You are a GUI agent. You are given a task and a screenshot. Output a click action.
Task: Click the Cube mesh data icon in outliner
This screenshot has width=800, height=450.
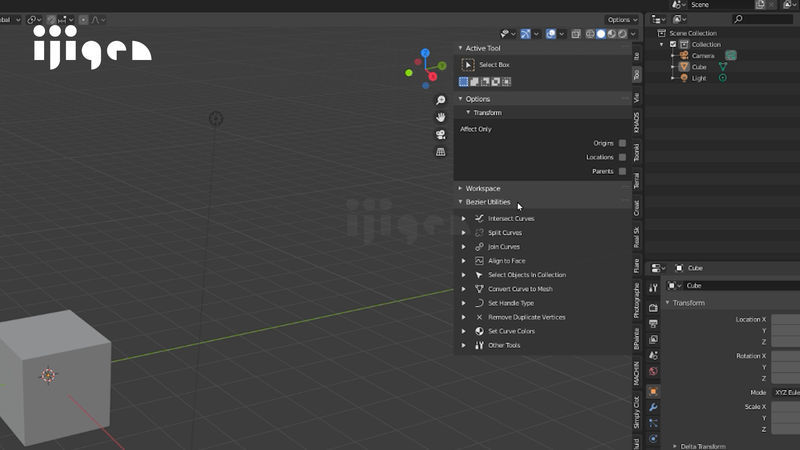pyautogui.click(x=723, y=67)
